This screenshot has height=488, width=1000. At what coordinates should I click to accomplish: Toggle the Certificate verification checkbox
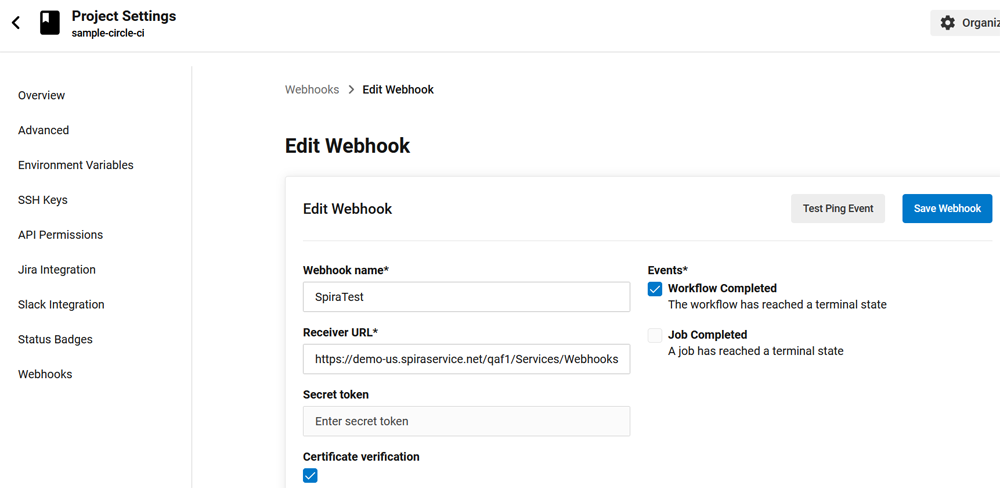tap(310, 475)
